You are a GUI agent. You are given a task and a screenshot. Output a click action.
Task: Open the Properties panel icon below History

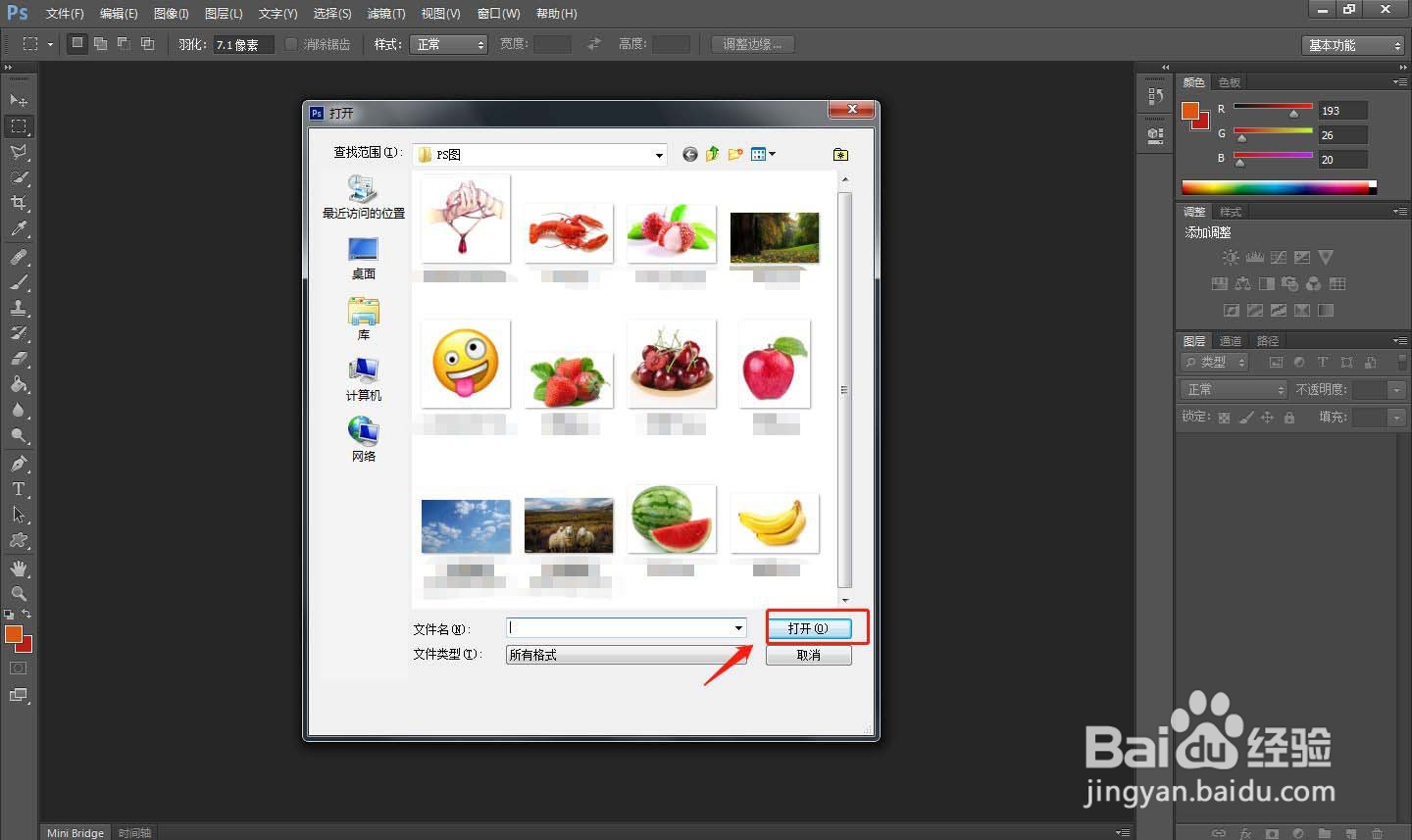(x=1155, y=135)
